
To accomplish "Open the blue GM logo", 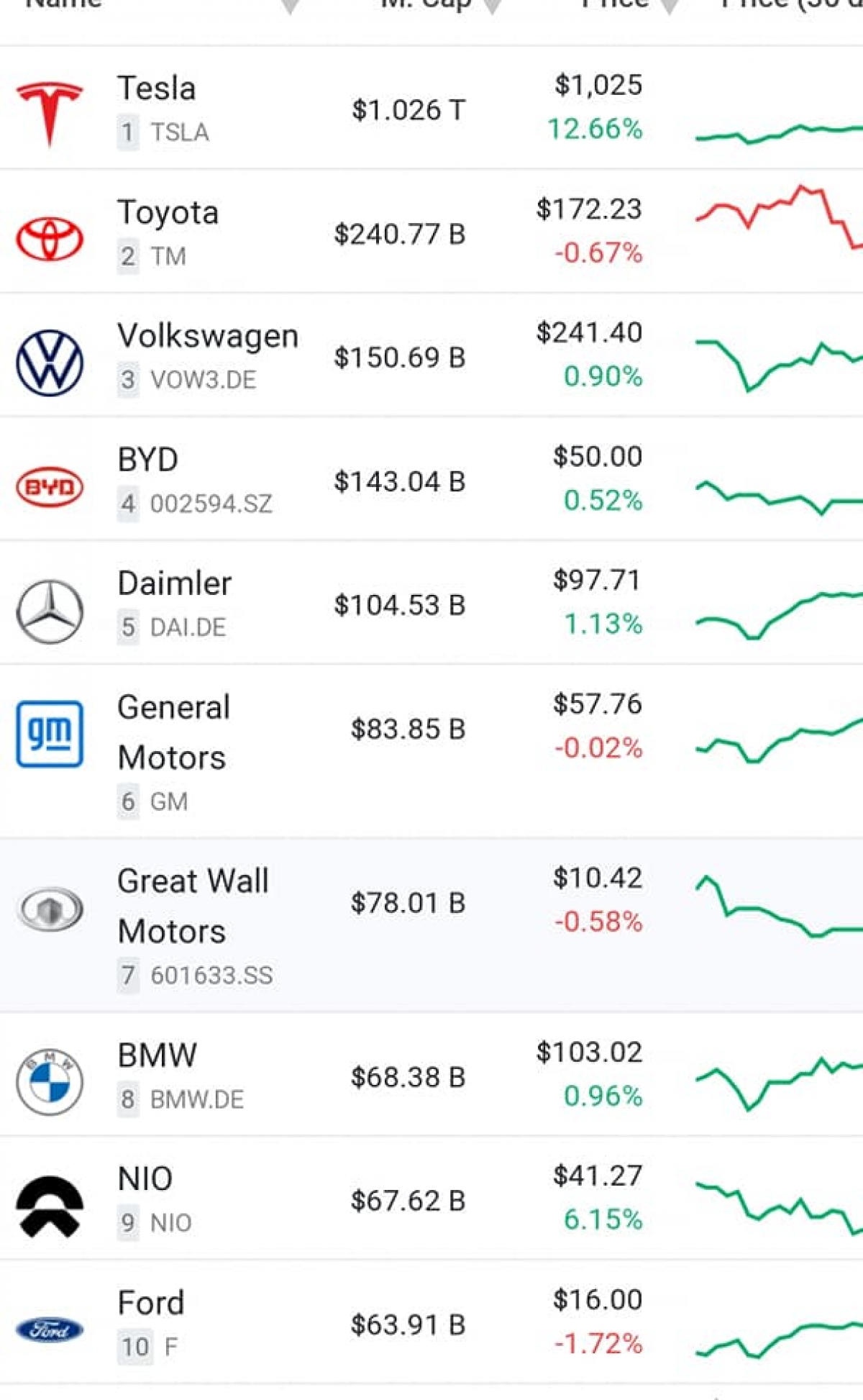I will (x=50, y=734).
